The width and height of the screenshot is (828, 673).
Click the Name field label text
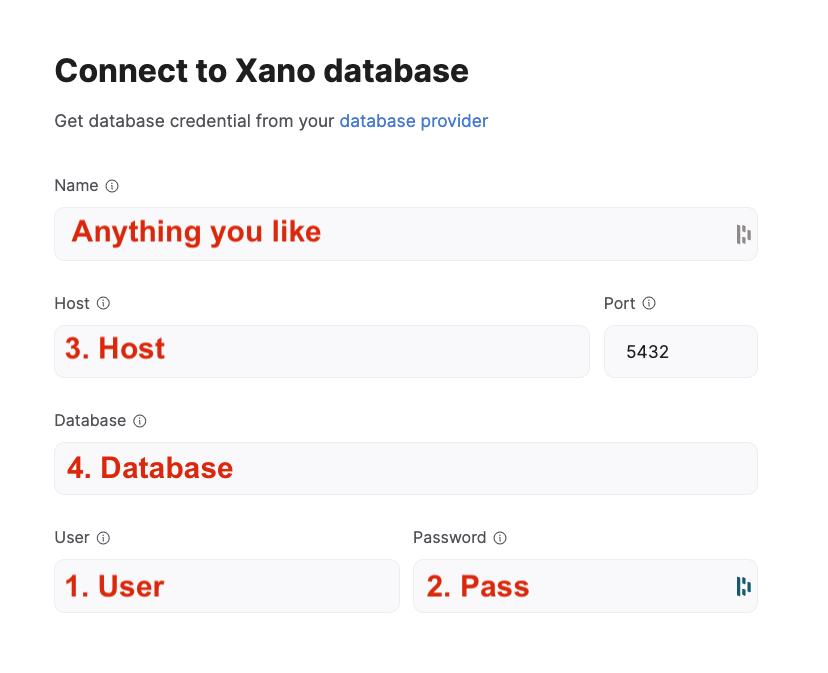[74, 185]
